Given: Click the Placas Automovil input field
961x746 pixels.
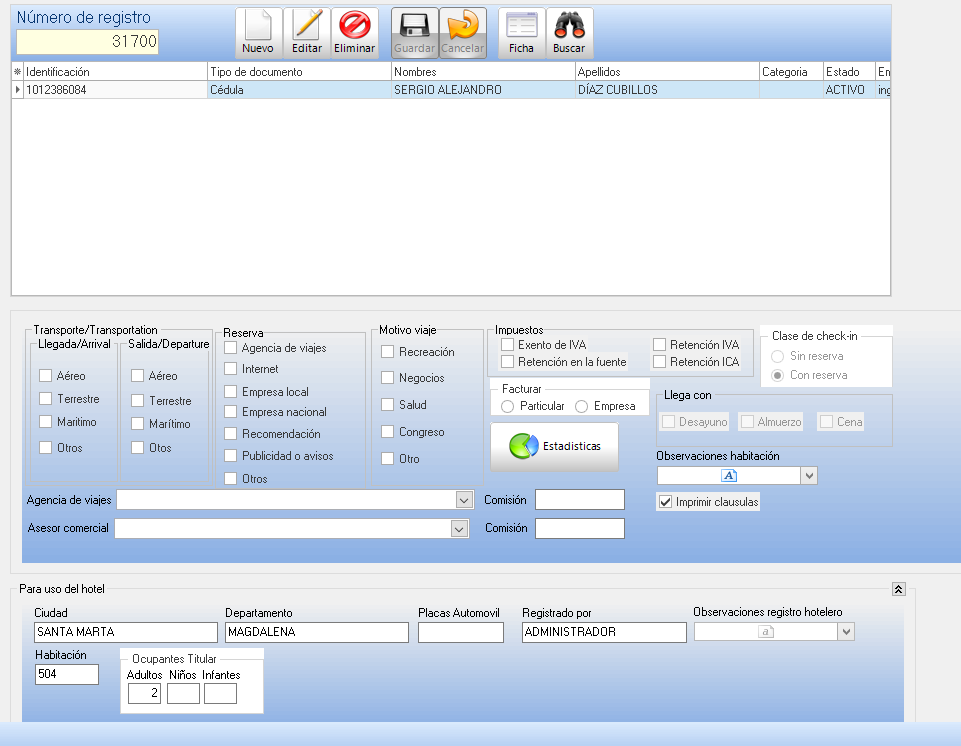Looking at the screenshot, I should pyautogui.click(x=460, y=632).
